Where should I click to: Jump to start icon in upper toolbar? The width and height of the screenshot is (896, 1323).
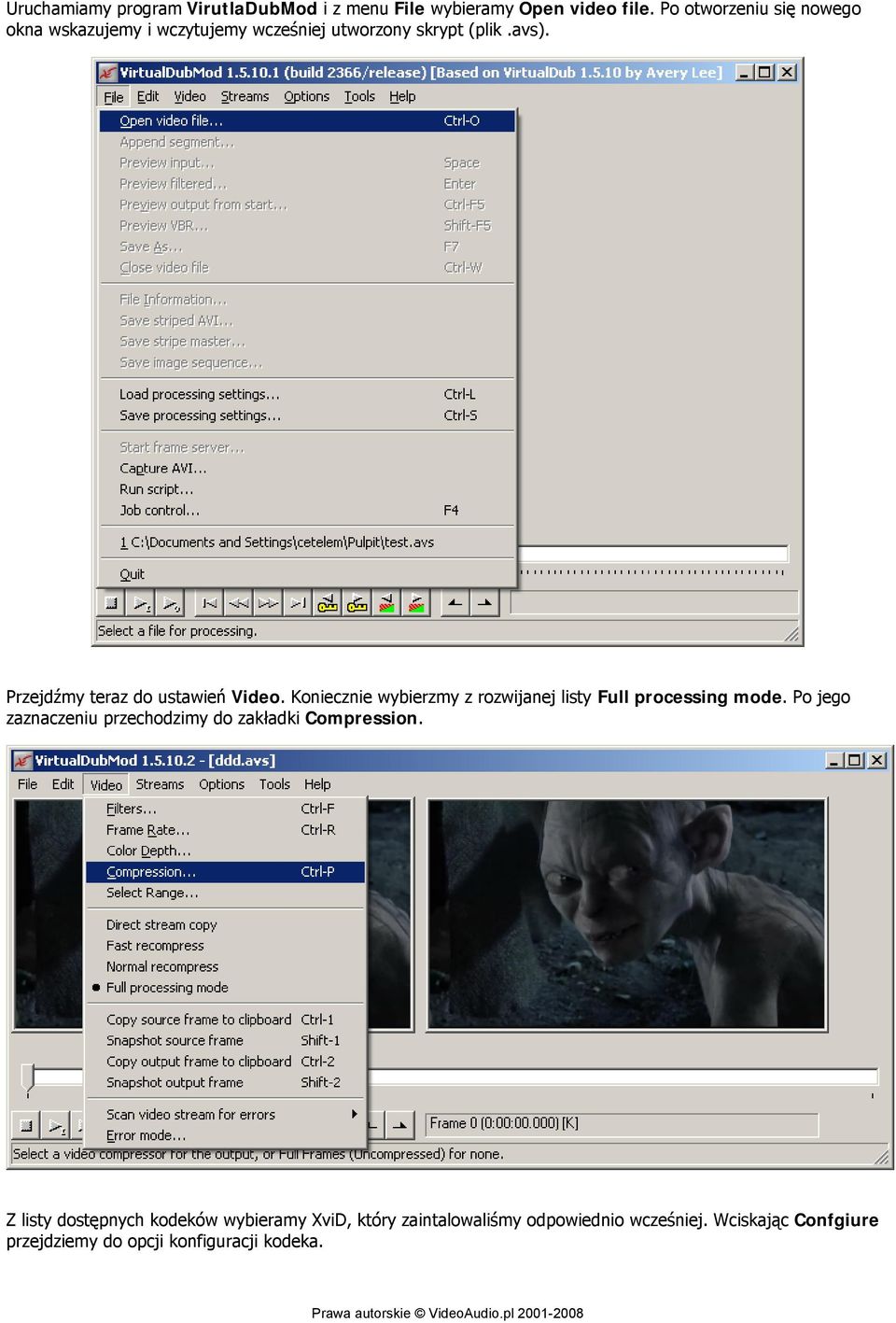pyautogui.click(x=210, y=603)
